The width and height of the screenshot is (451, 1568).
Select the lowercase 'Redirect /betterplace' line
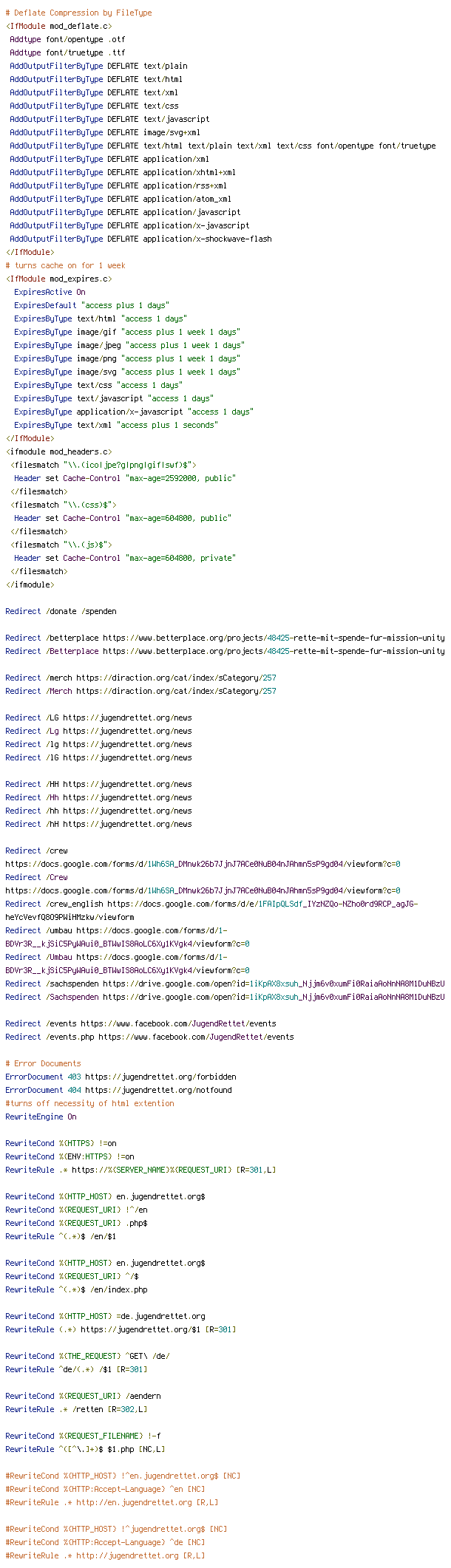[x=225, y=638]
